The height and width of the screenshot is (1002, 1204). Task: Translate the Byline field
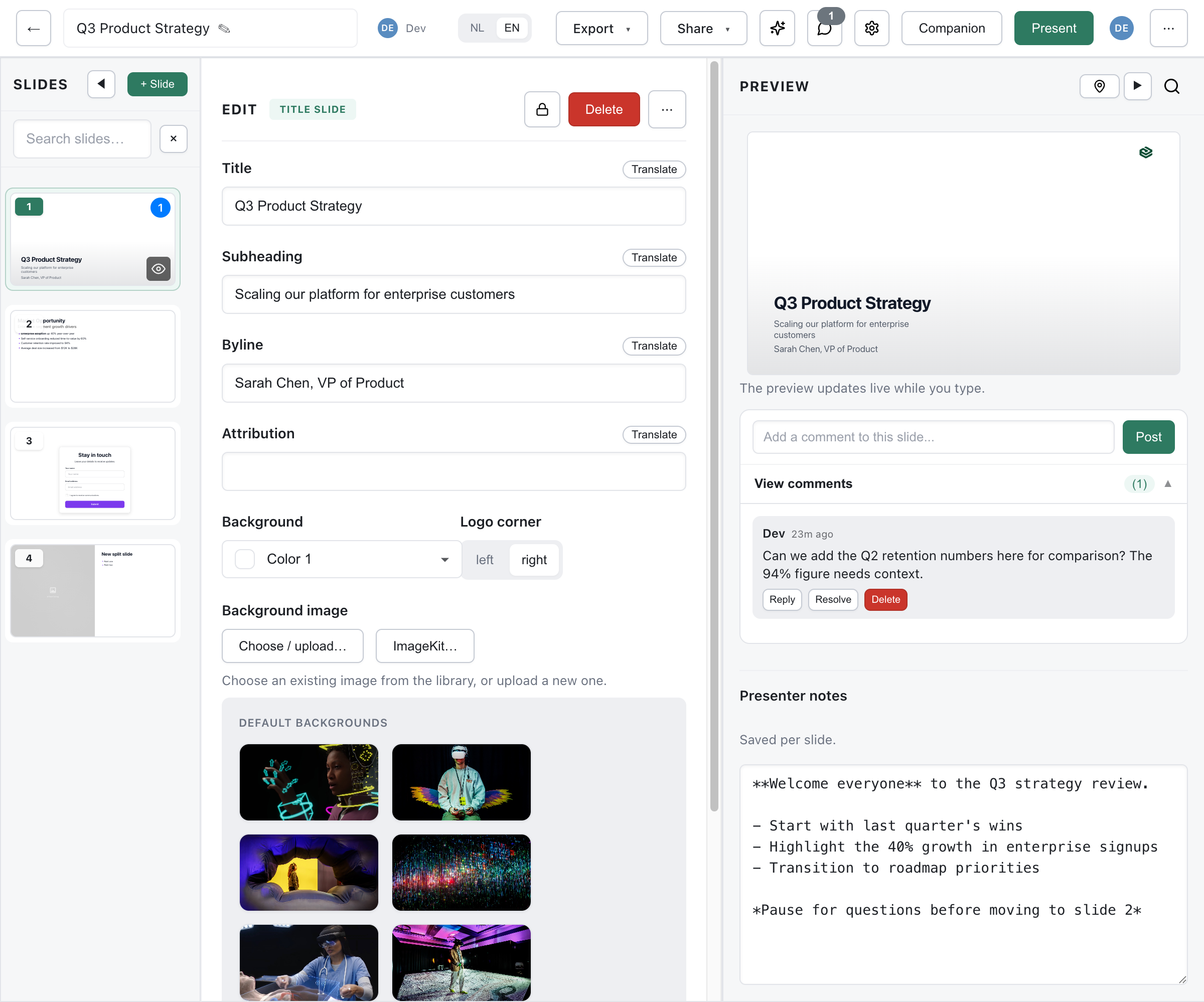[x=654, y=346]
